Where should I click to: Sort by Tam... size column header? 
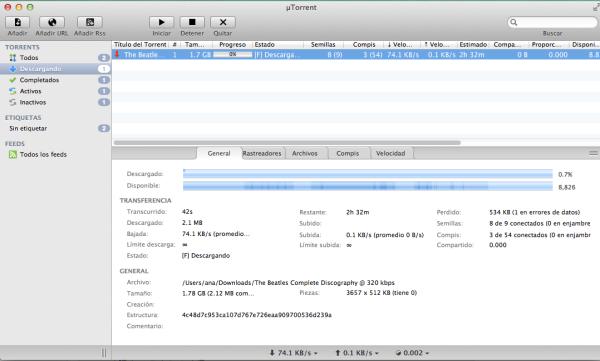tap(194, 44)
